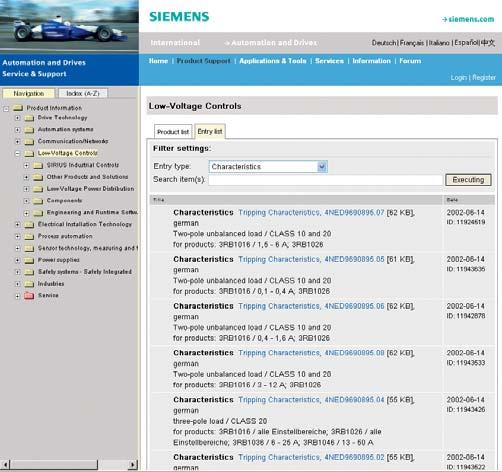
Task: Open the Home menu item
Action: (158, 61)
